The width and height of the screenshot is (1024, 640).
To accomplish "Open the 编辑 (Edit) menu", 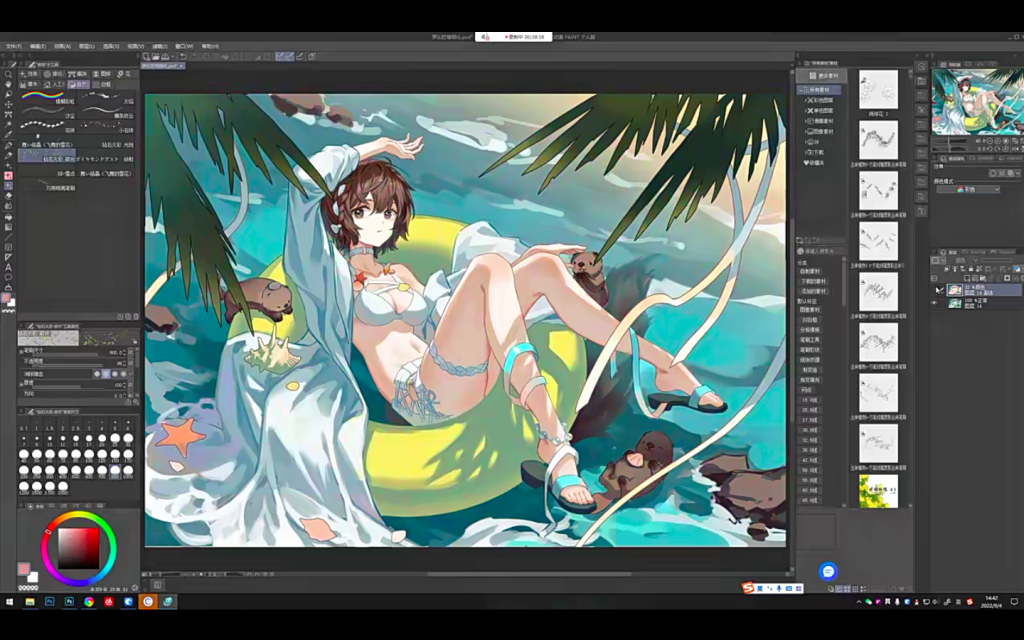I will 38,46.
